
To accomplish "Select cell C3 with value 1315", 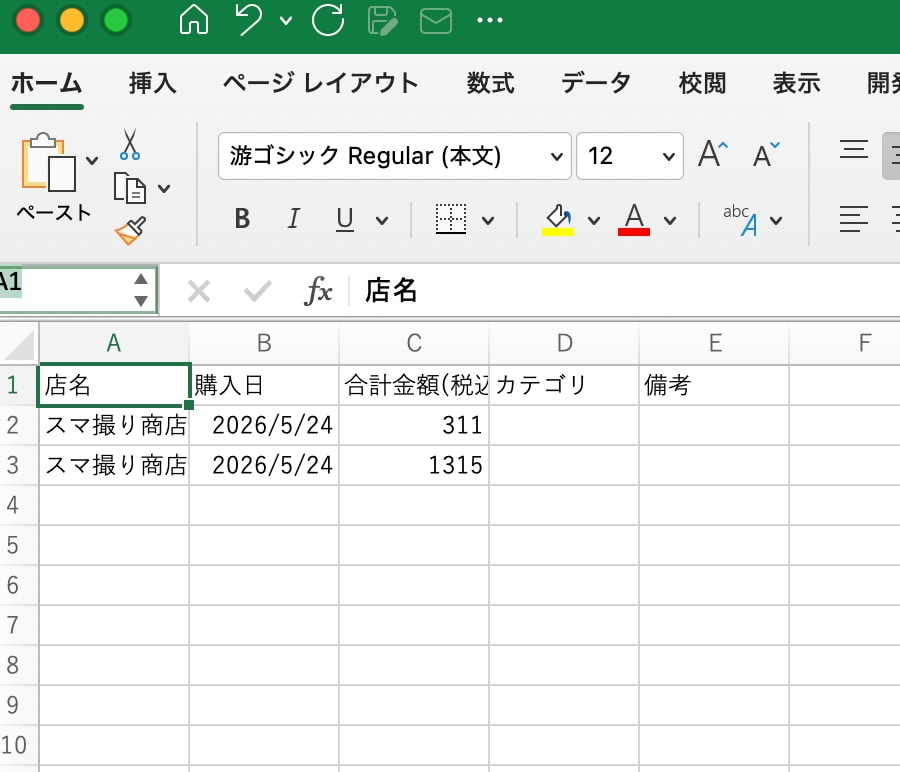I will [414, 465].
